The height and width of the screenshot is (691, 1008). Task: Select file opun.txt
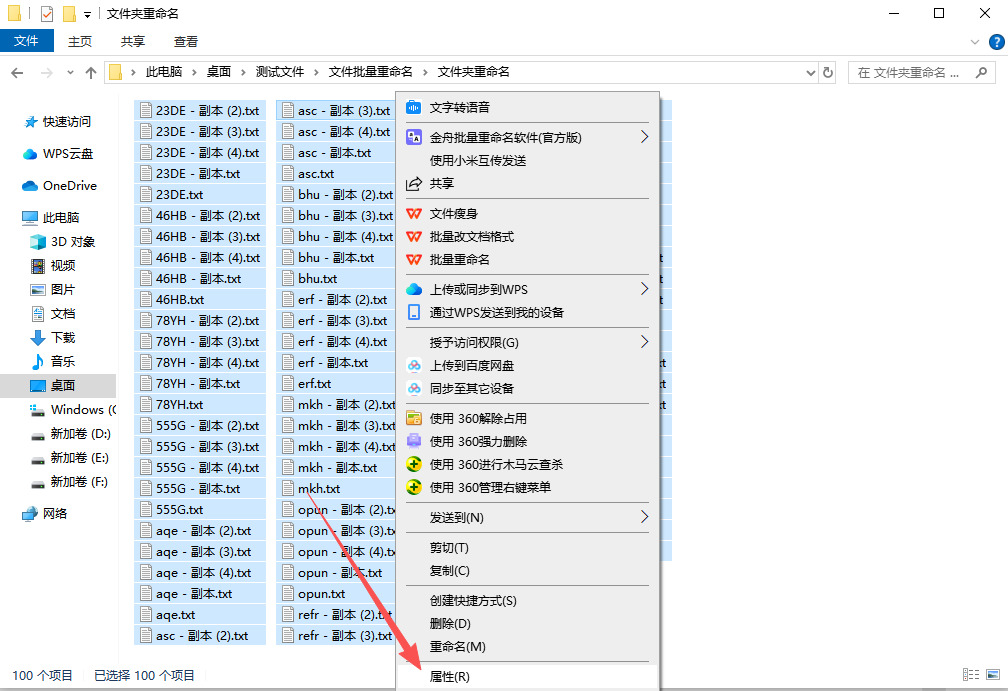[338, 594]
